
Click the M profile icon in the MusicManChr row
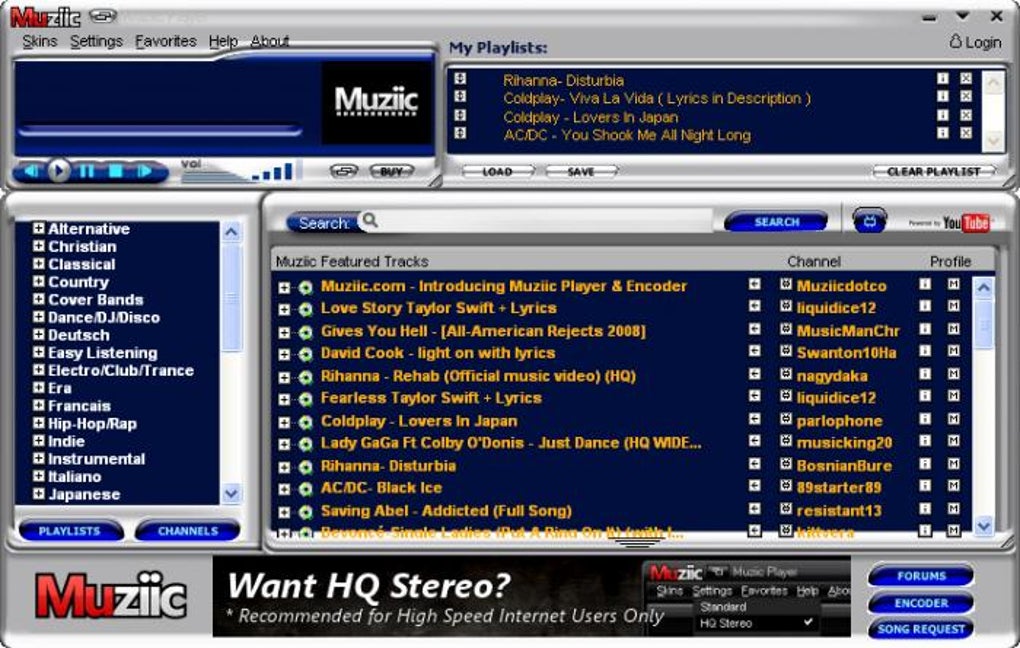tap(954, 329)
